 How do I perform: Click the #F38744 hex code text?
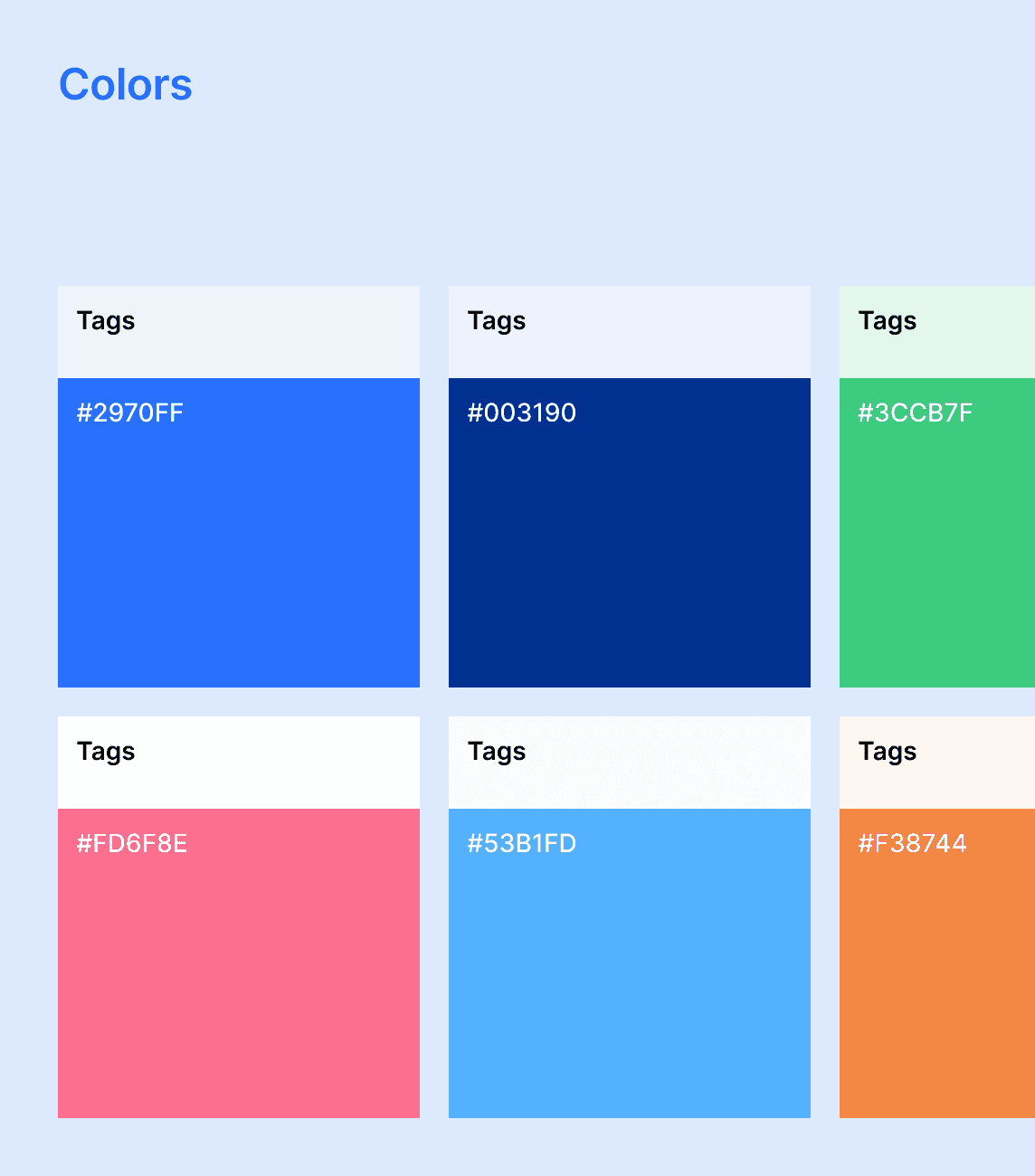(x=913, y=844)
